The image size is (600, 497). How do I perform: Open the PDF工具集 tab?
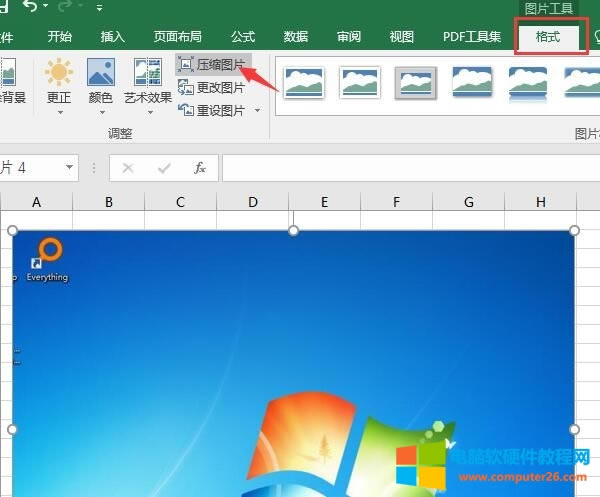(472, 37)
